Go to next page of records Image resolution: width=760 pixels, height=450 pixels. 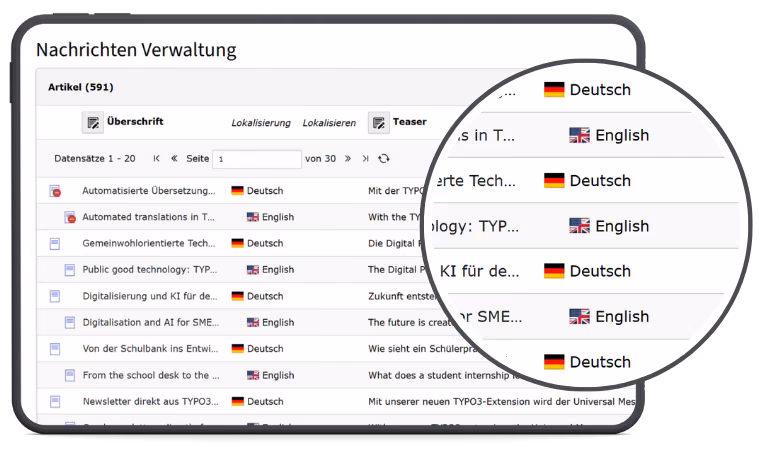[x=348, y=159]
